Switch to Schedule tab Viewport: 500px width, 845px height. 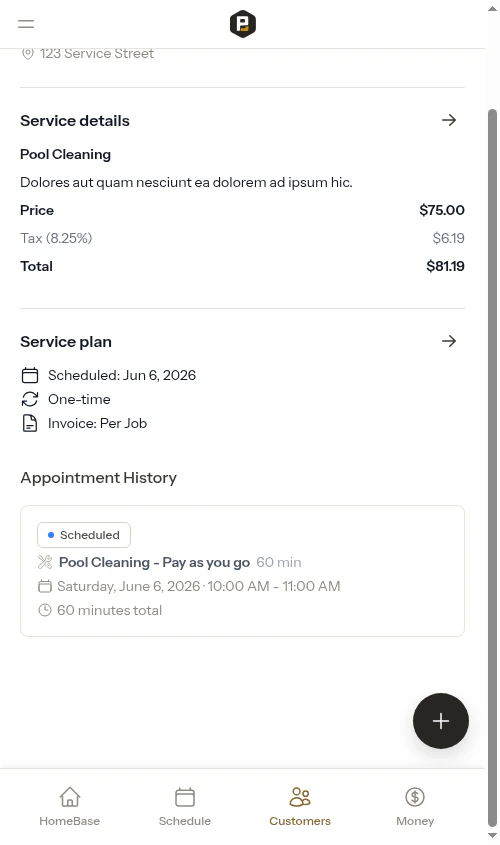[x=185, y=807]
